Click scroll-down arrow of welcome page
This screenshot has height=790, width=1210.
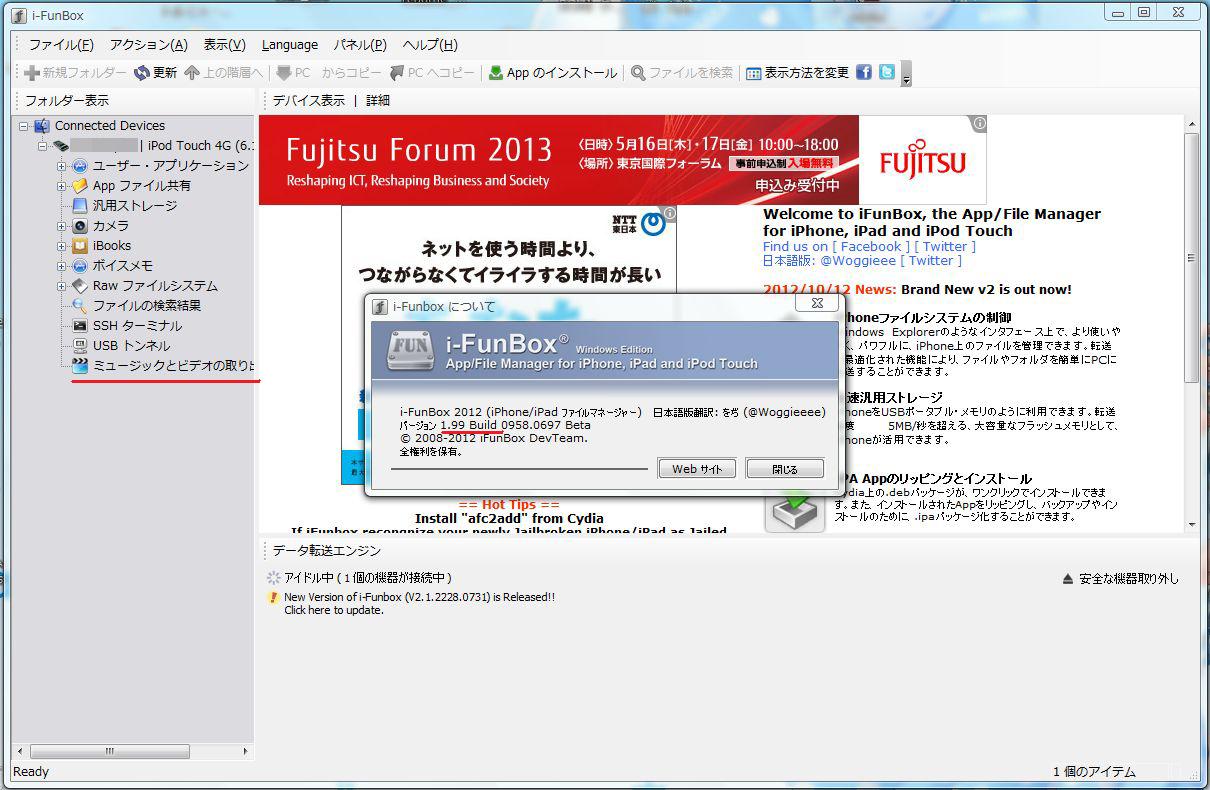(x=1191, y=525)
